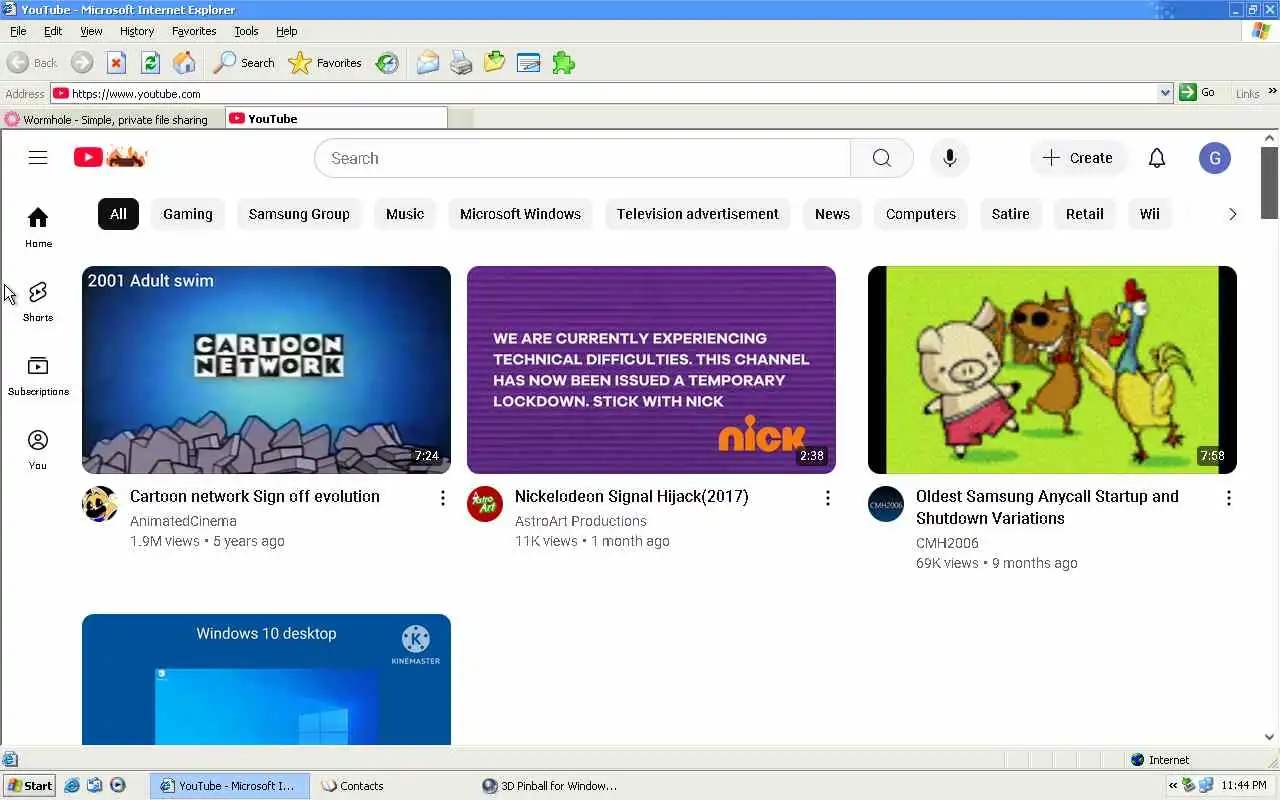Viewport: 1280px width, 800px height.
Task: Open the View menu
Action: point(91,31)
